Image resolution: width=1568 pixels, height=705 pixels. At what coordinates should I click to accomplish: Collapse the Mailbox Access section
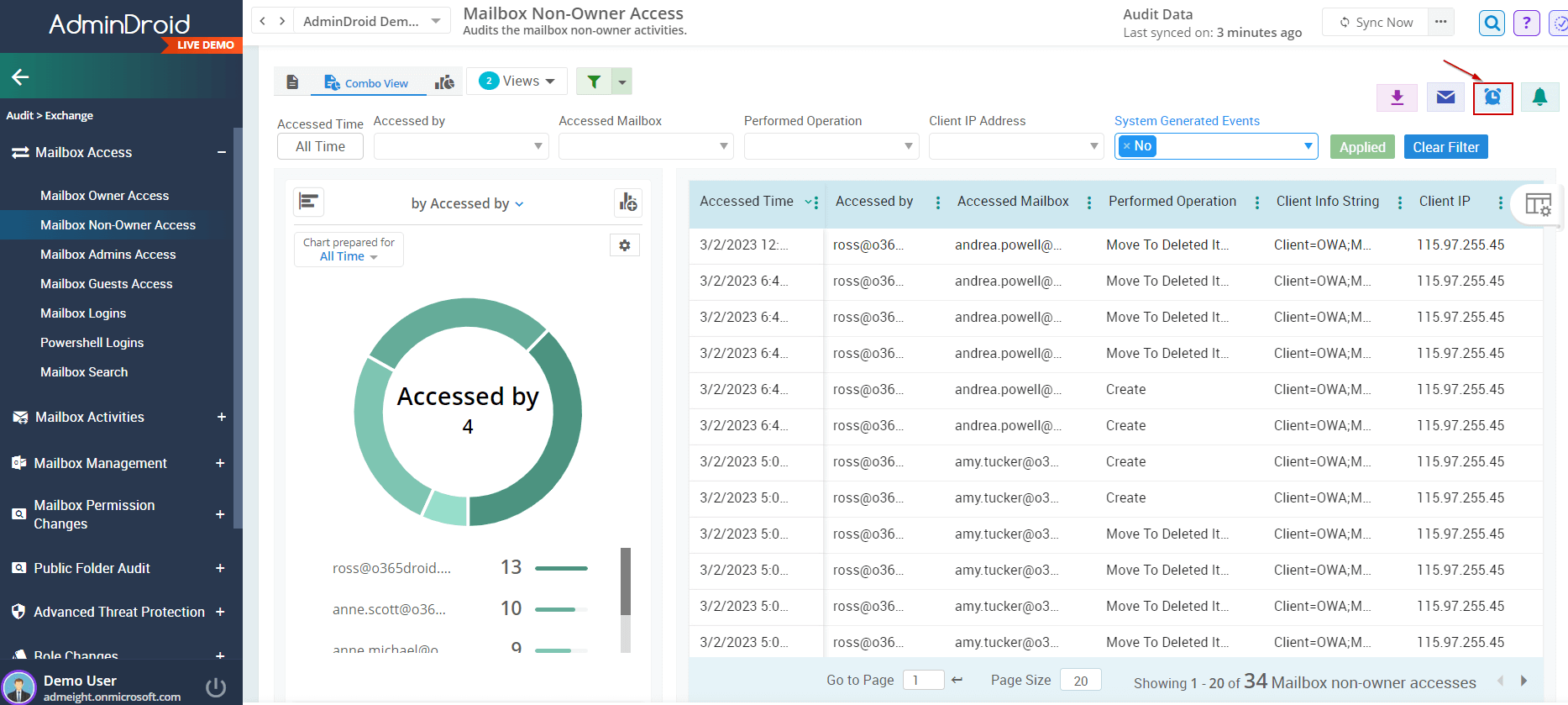pyautogui.click(x=222, y=152)
